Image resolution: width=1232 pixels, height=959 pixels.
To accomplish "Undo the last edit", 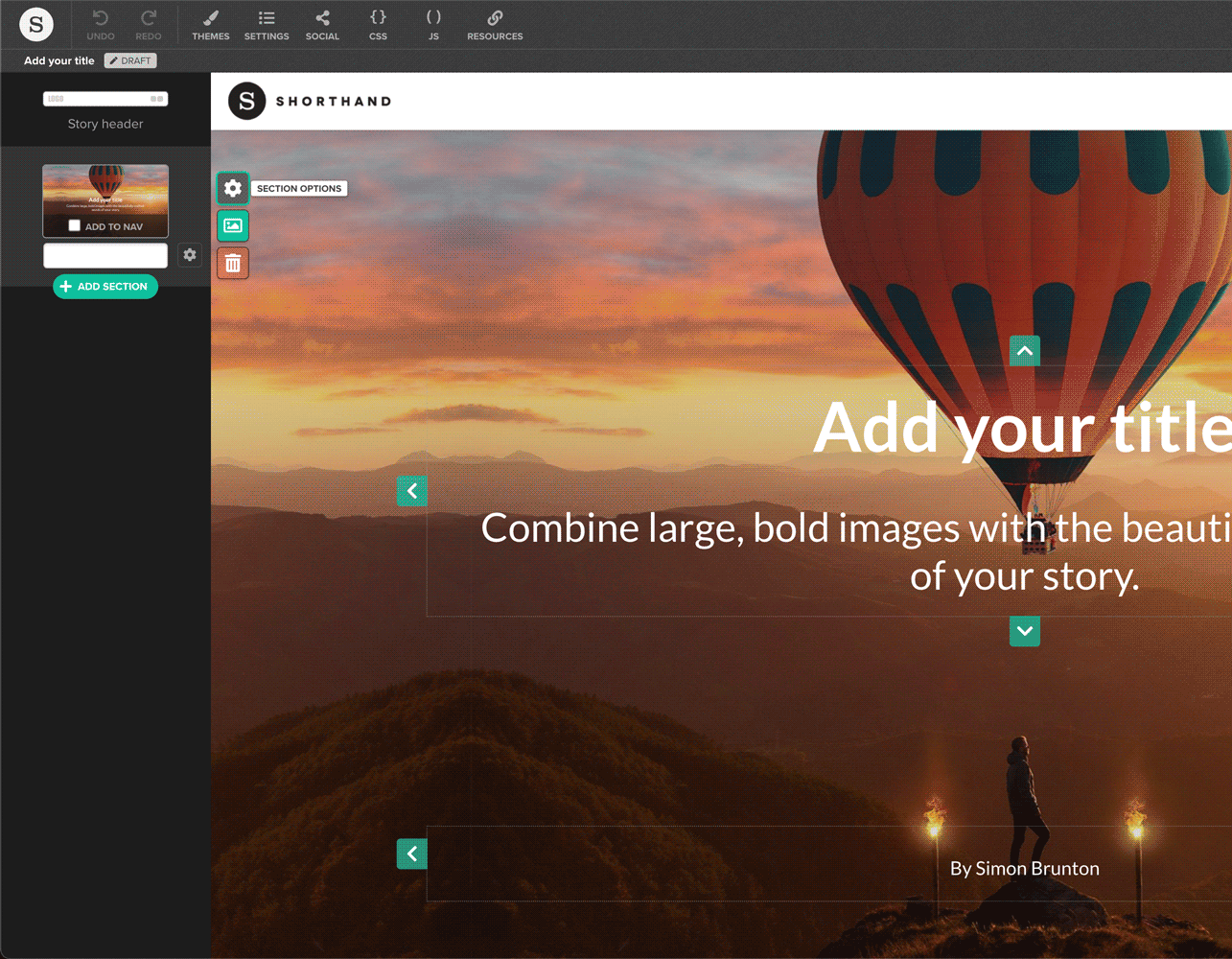I will coord(101,25).
